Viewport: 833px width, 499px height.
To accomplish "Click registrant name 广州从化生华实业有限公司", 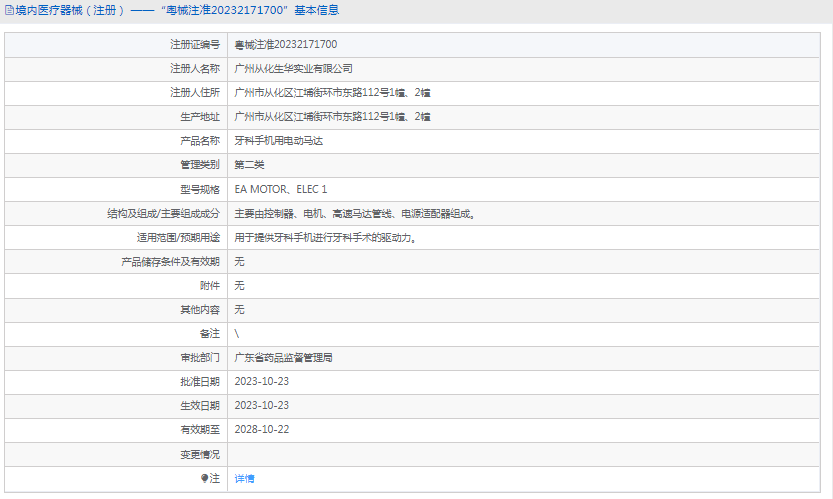I will coord(293,69).
